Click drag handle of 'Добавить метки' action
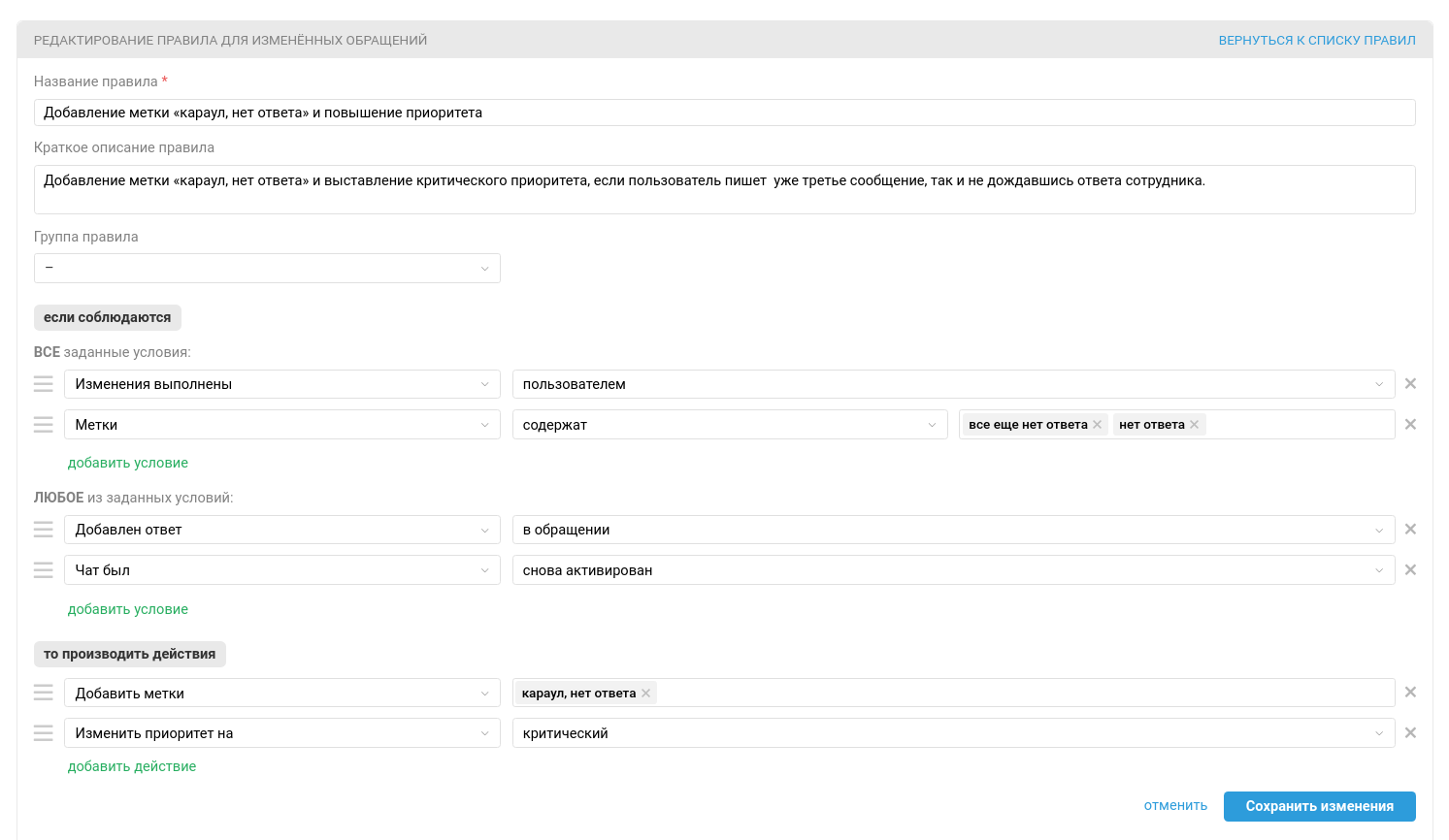1449x840 pixels. point(44,693)
